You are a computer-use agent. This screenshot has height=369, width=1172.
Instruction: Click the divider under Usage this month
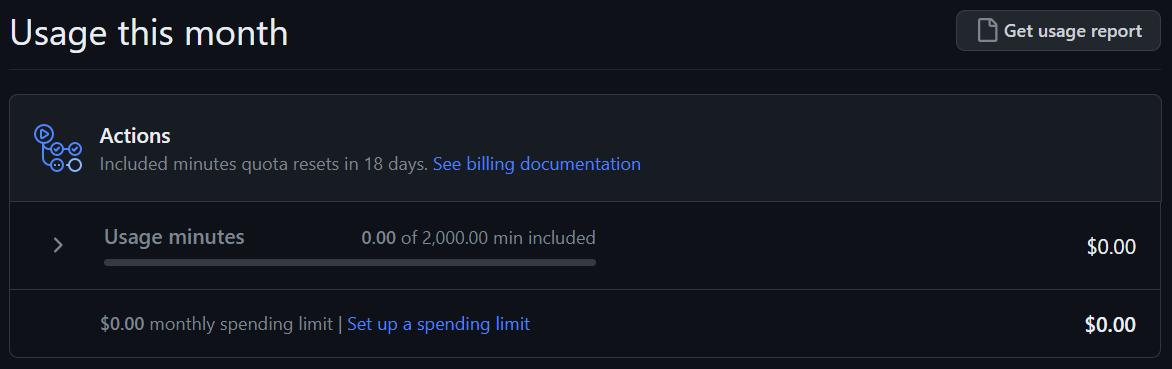point(585,69)
